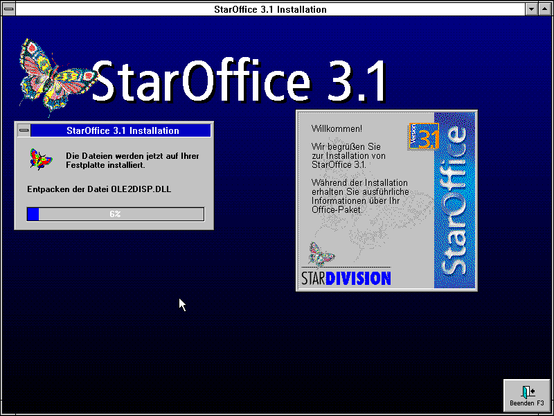Click the butterfly above the STARDIVISION logo
554x416 pixels.
321,254
